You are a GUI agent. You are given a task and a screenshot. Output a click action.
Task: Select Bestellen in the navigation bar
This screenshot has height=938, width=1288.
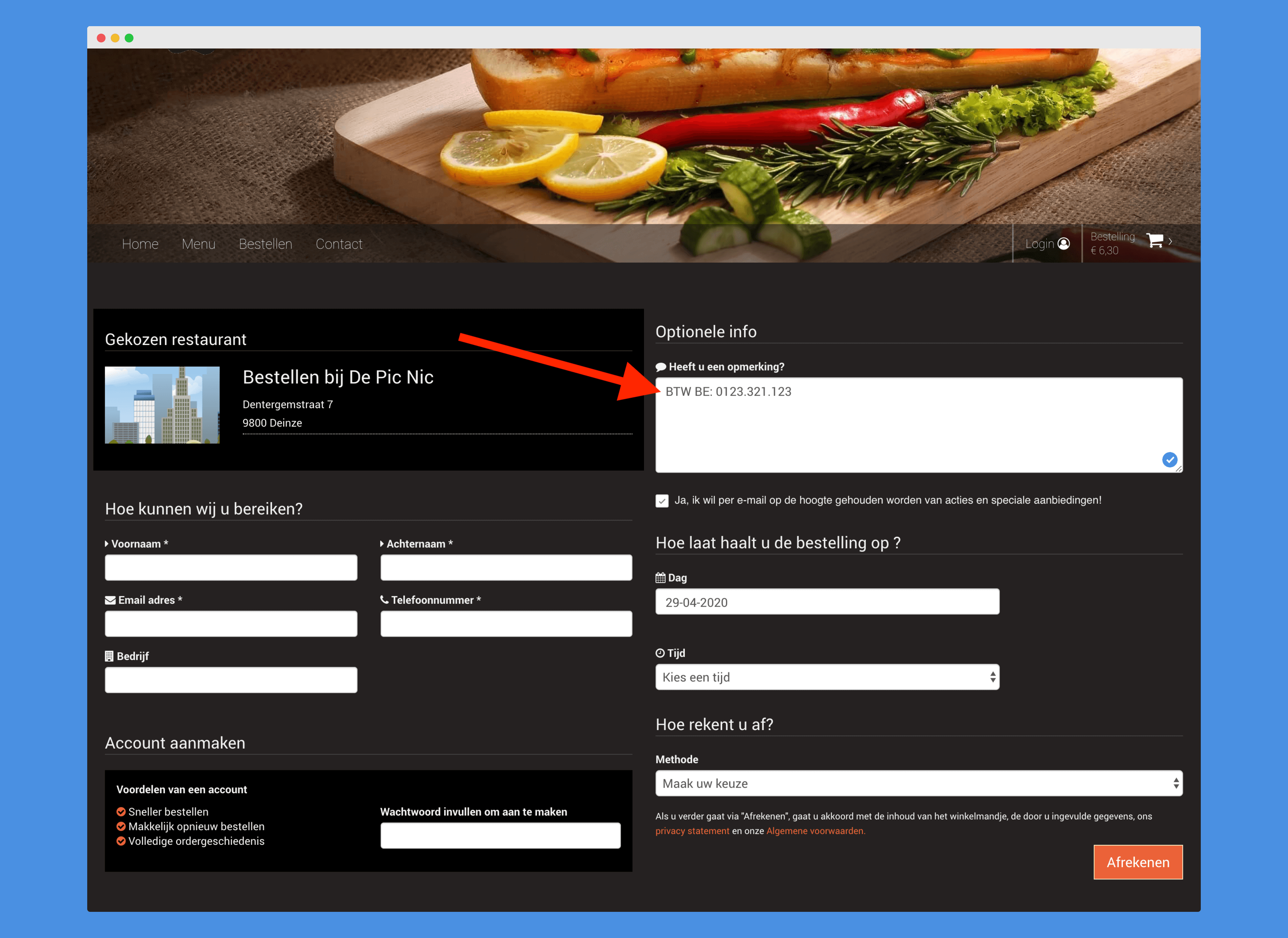pos(265,244)
